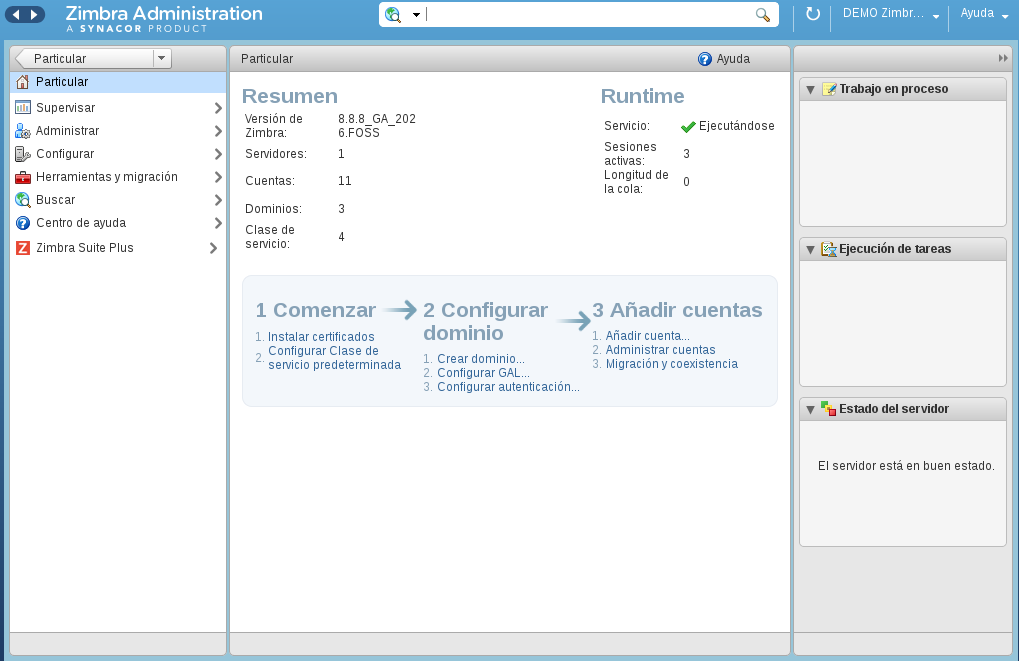Expand the Centro de ayuda chevron
Image resolution: width=1019 pixels, height=661 pixels.
click(218, 223)
